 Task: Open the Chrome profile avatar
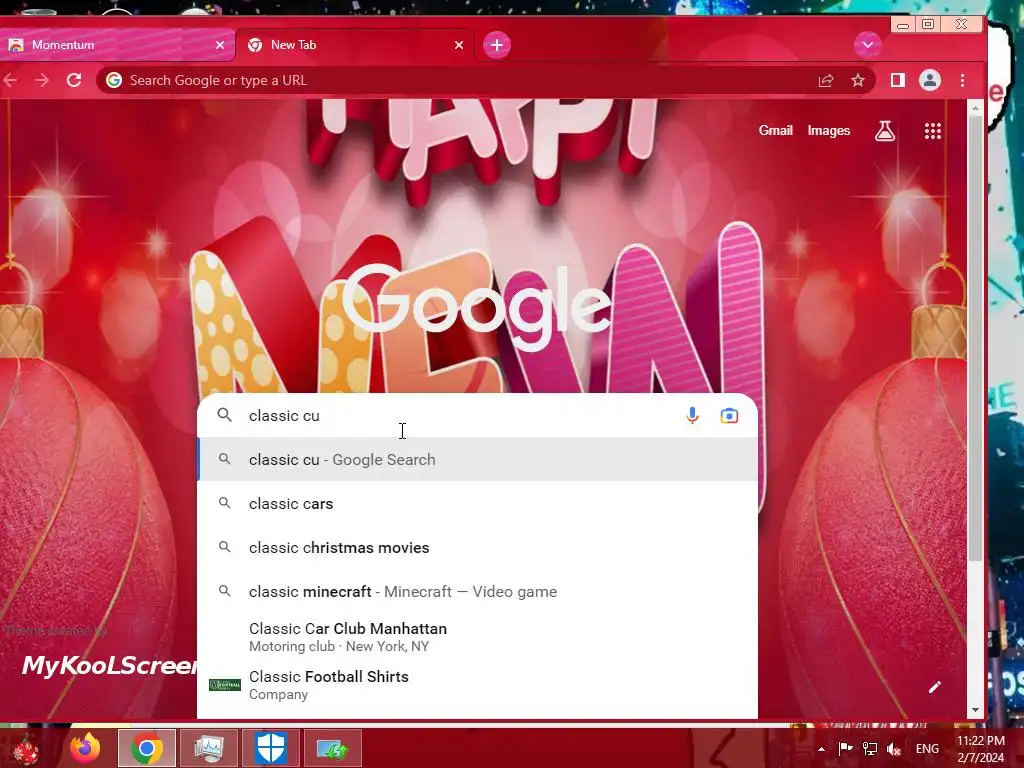click(929, 80)
